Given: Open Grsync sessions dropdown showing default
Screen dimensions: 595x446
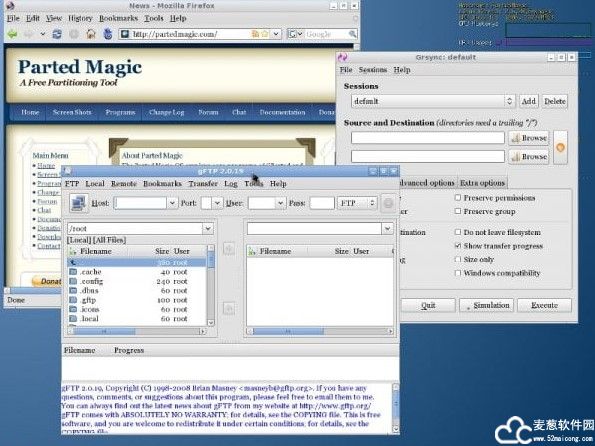Looking at the screenshot, I should tap(433, 101).
